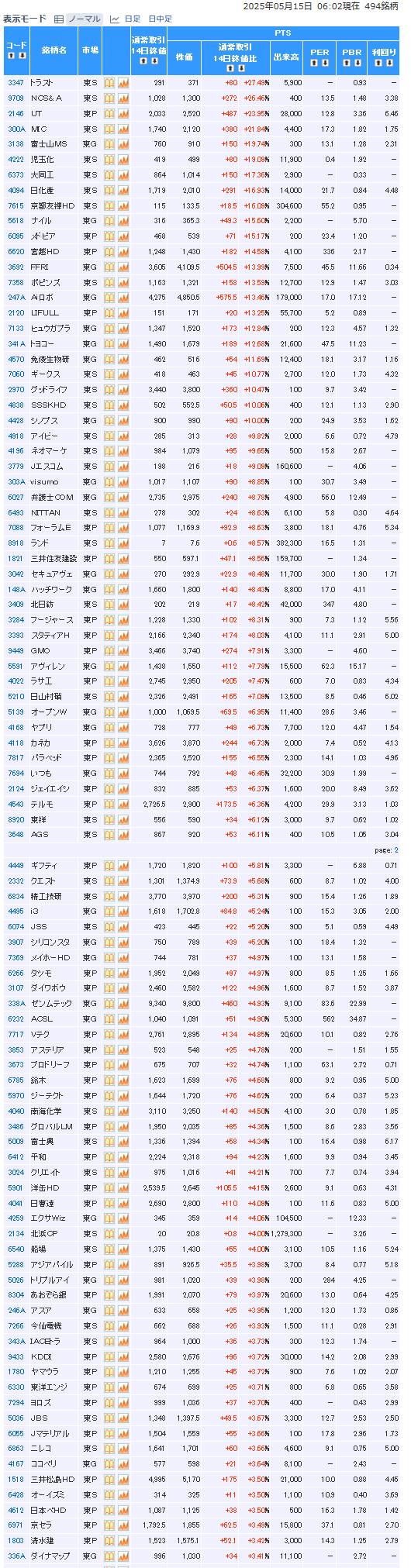The width and height of the screenshot is (411, 1568).
Task: Sort ascending by PBR column arrow
Action: coord(347,63)
